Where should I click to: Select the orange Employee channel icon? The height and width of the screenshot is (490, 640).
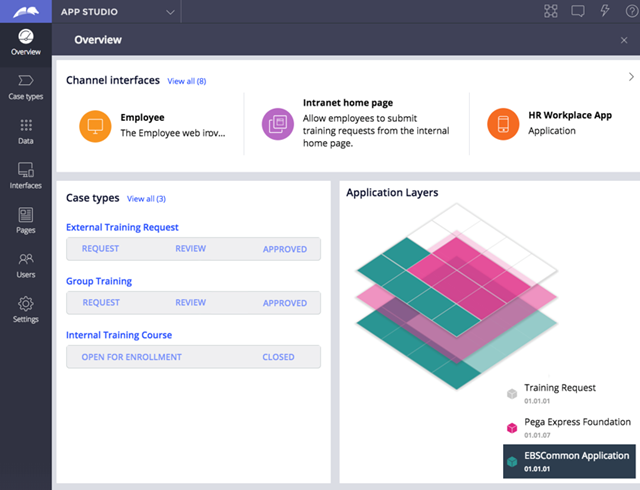click(x=96, y=124)
